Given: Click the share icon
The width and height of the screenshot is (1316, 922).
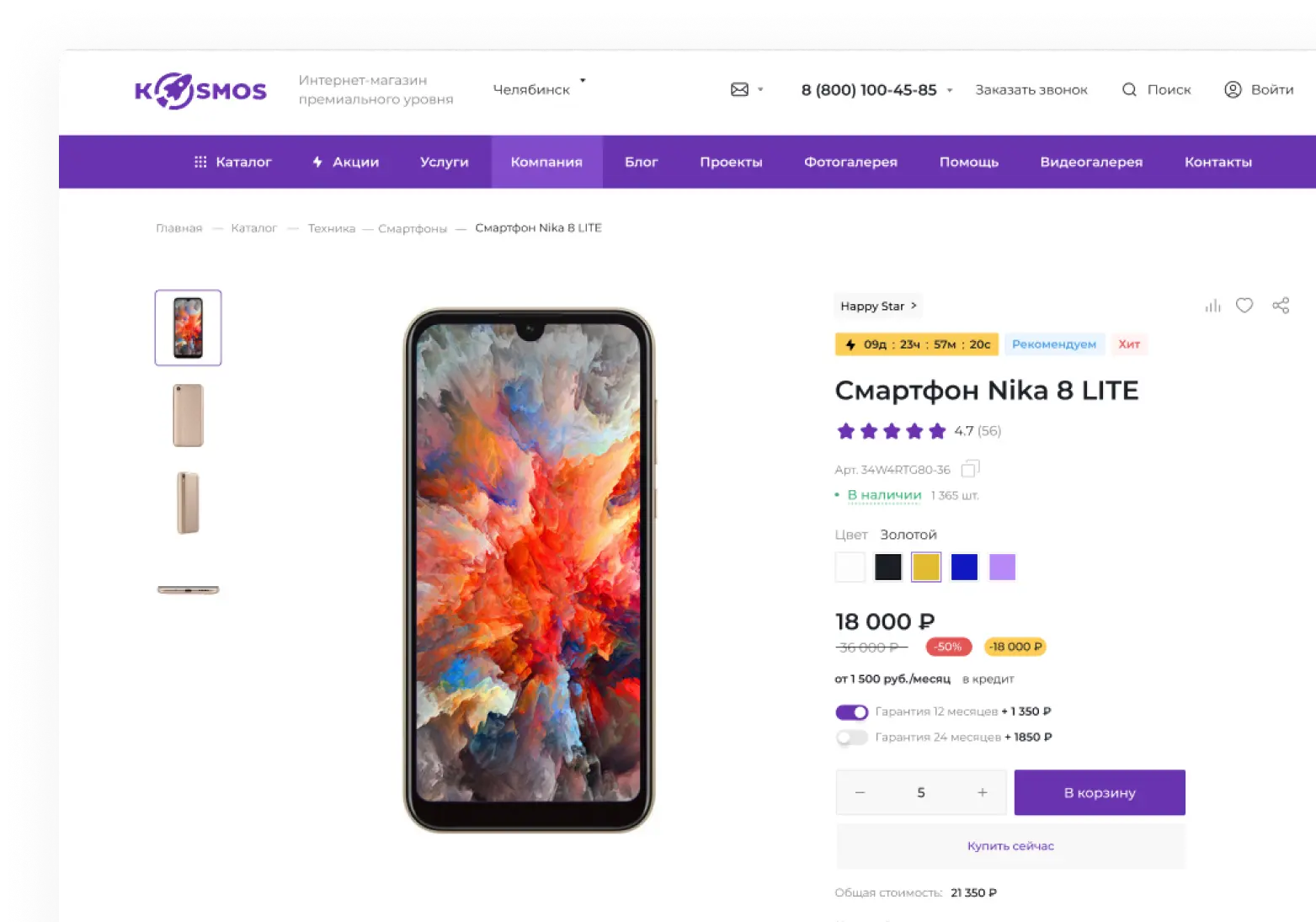Looking at the screenshot, I should 1281,306.
